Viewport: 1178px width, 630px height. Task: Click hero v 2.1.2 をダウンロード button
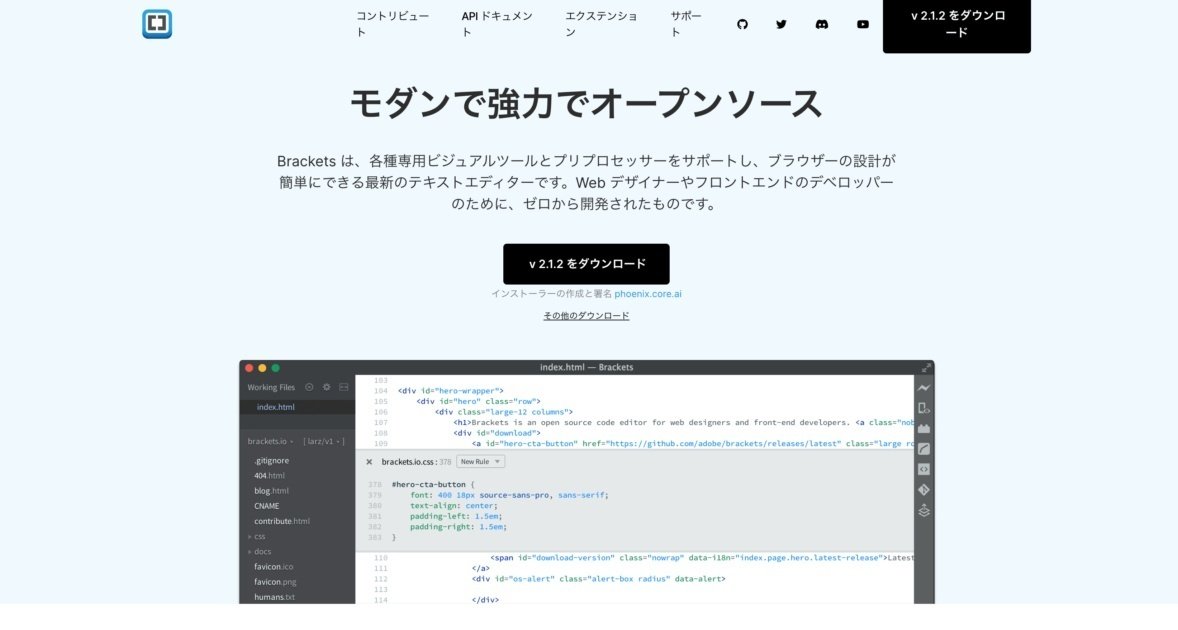pyautogui.click(x=586, y=264)
